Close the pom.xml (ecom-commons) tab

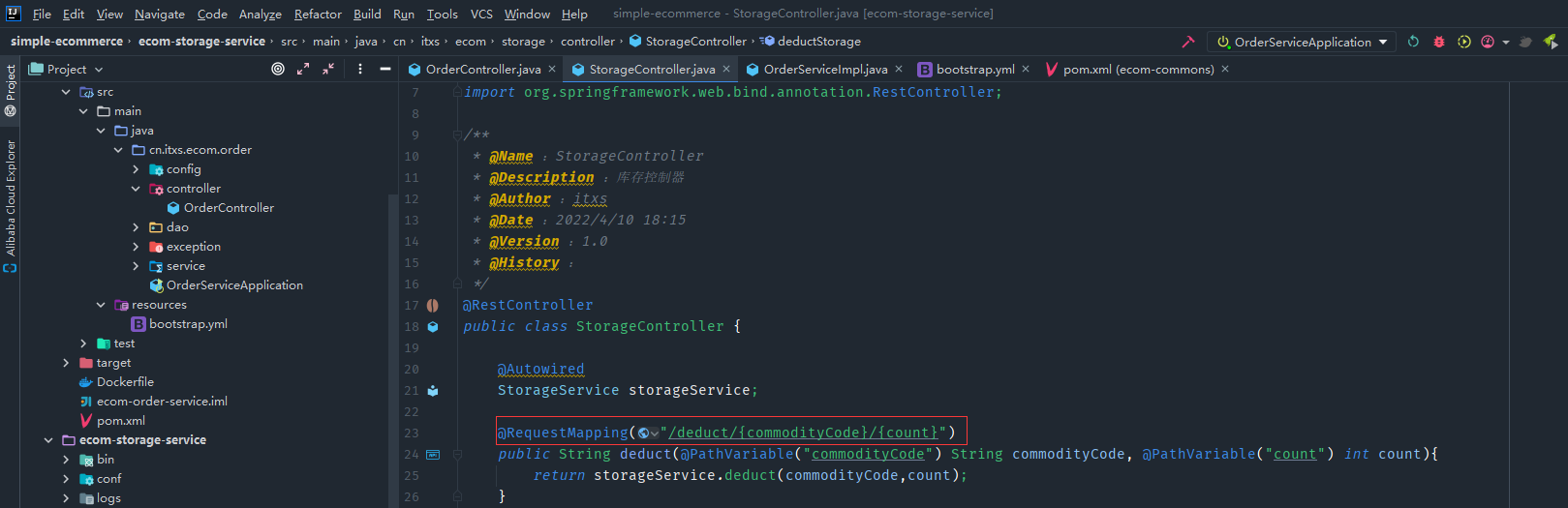click(x=1225, y=69)
